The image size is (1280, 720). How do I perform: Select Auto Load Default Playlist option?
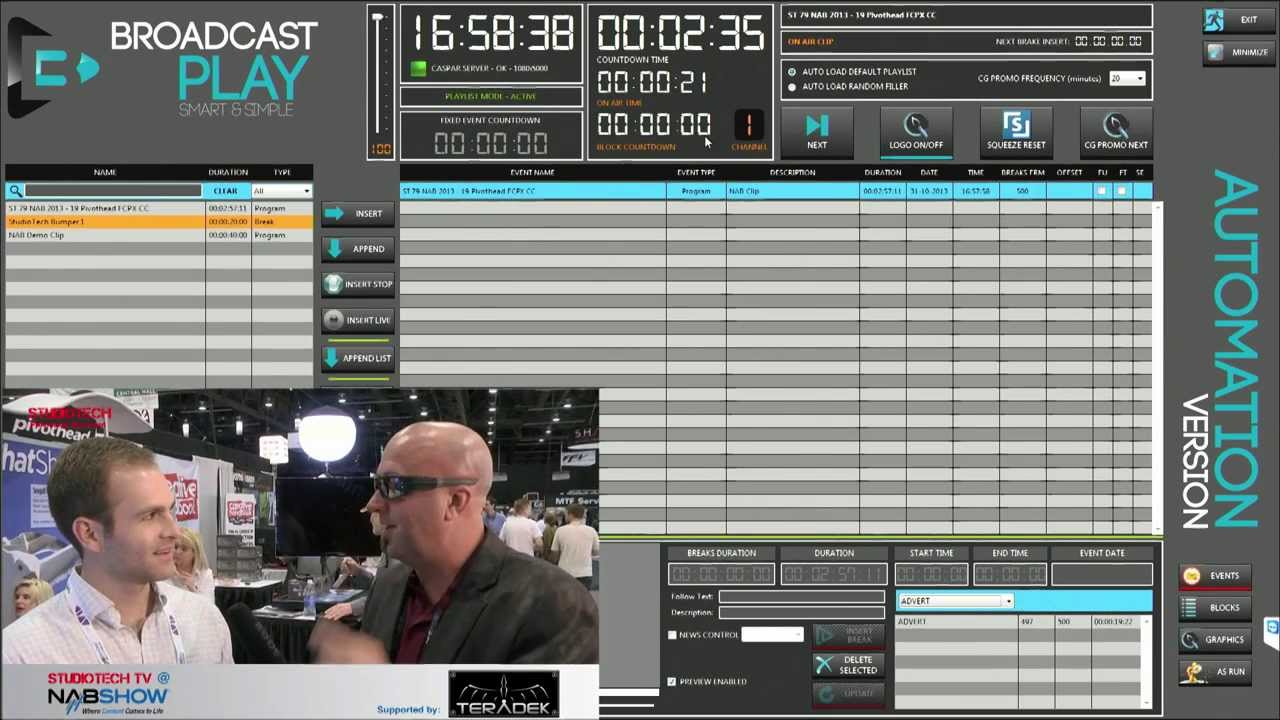[792, 72]
